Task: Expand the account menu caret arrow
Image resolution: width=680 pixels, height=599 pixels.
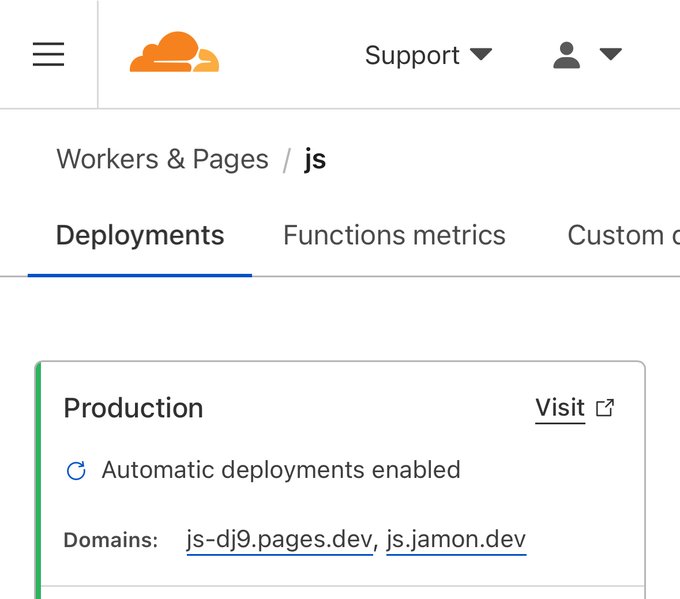Action: pyautogui.click(x=611, y=54)
